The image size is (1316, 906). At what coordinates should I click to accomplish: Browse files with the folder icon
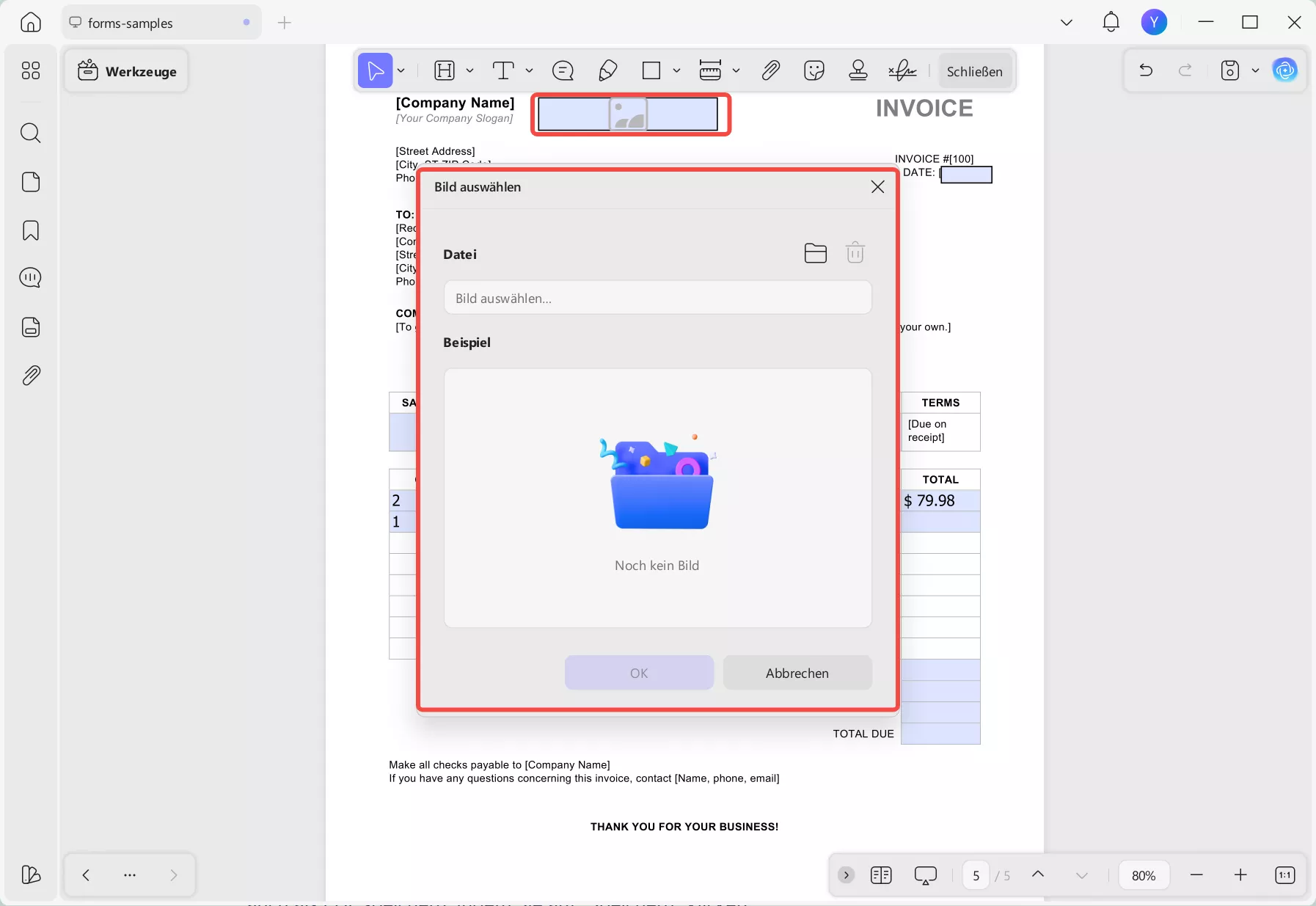point(815,252)
